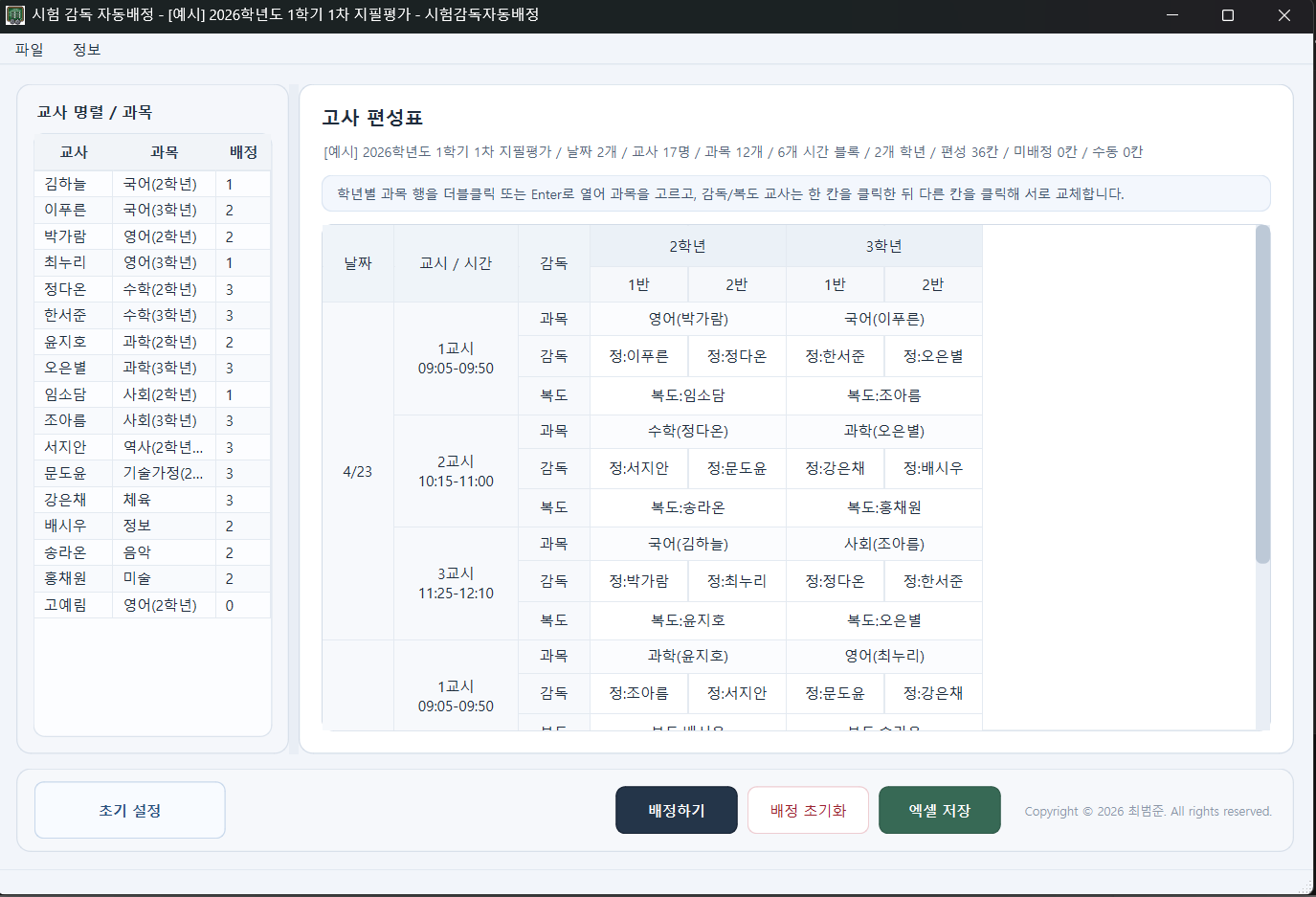
Task: Select subject cell 사회(조아름)
Action: point(884,544)
